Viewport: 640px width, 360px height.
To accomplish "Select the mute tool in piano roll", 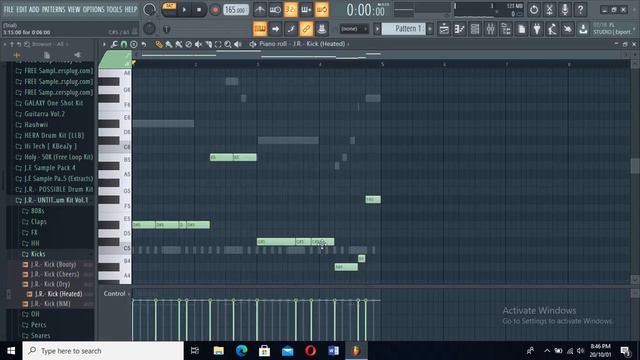I will coord(198,44).
